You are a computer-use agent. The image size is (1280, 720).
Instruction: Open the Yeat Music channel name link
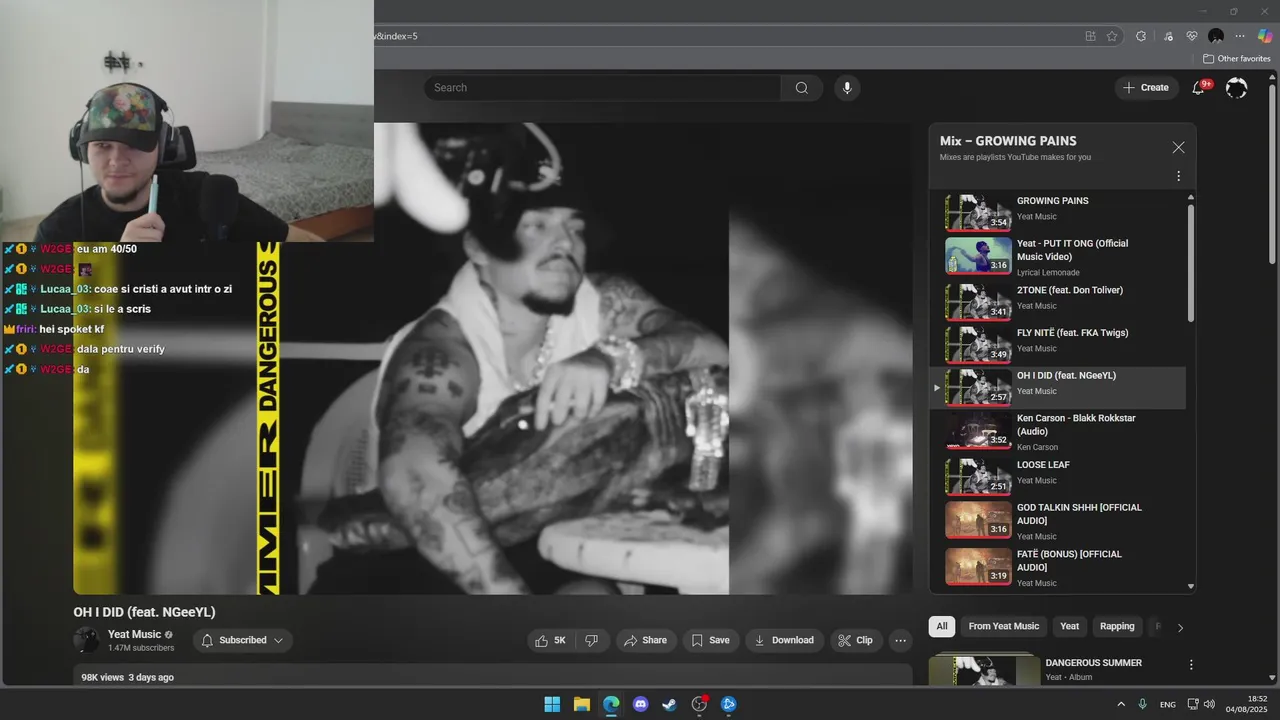[x=134, y=634]
